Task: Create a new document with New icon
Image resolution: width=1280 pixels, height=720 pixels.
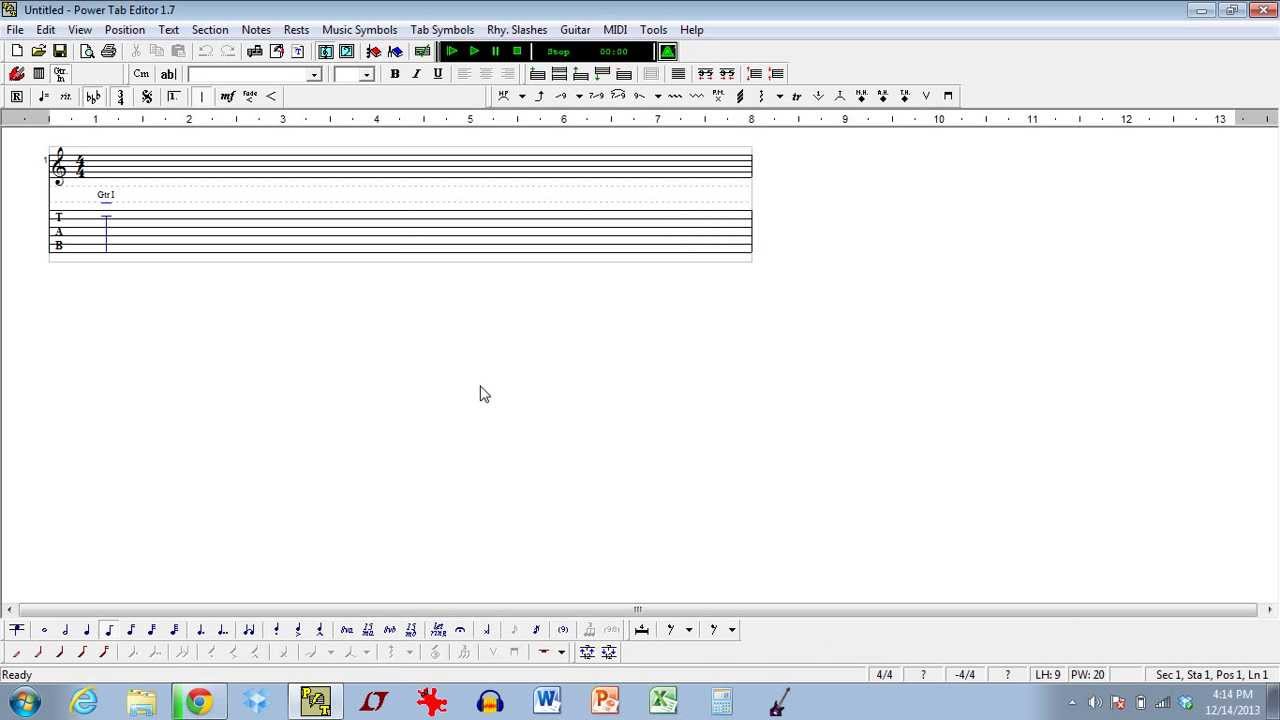Action: pos(17,51)
